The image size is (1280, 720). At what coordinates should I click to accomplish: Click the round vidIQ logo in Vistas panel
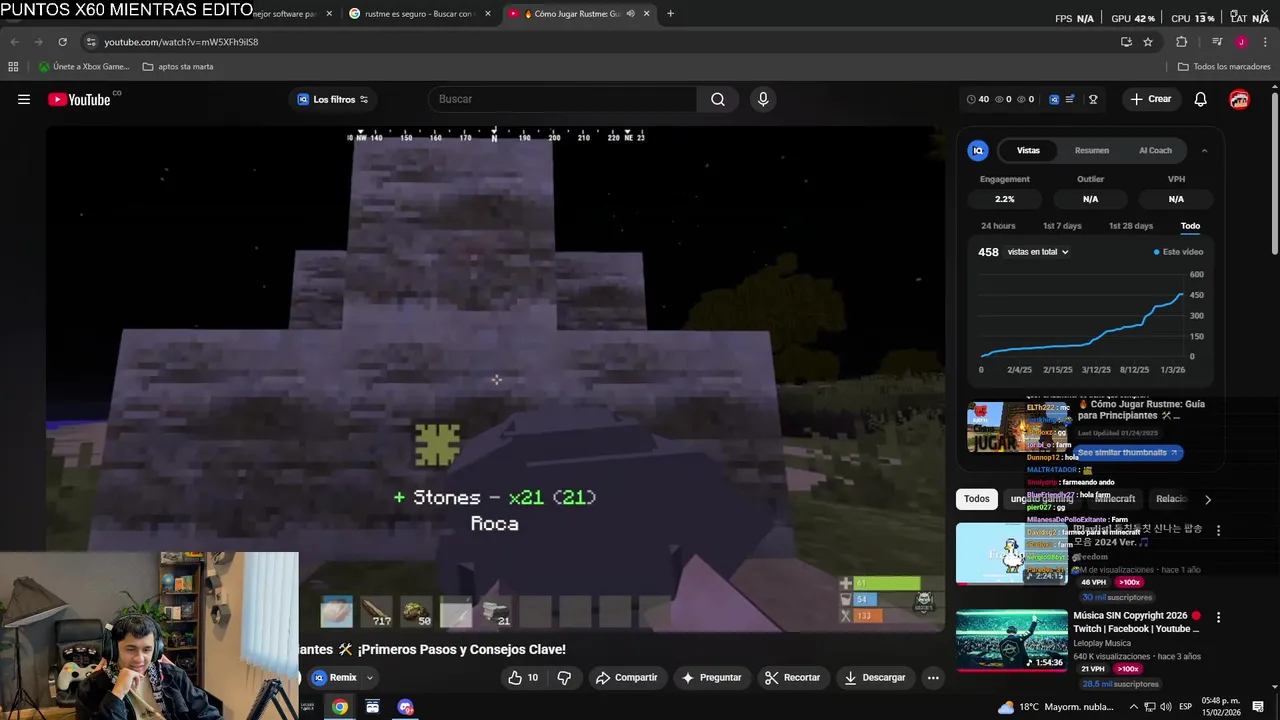point(978,150)
